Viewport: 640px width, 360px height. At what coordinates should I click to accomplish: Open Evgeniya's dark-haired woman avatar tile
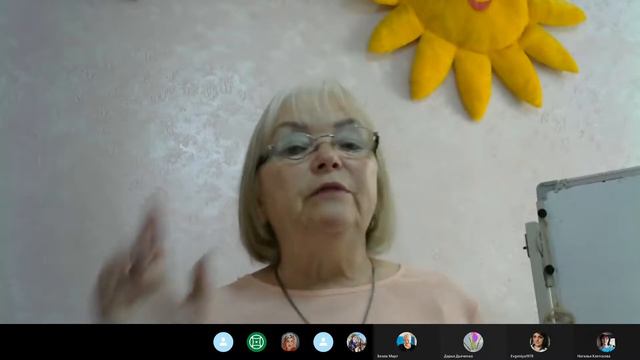tap(540, 342)
